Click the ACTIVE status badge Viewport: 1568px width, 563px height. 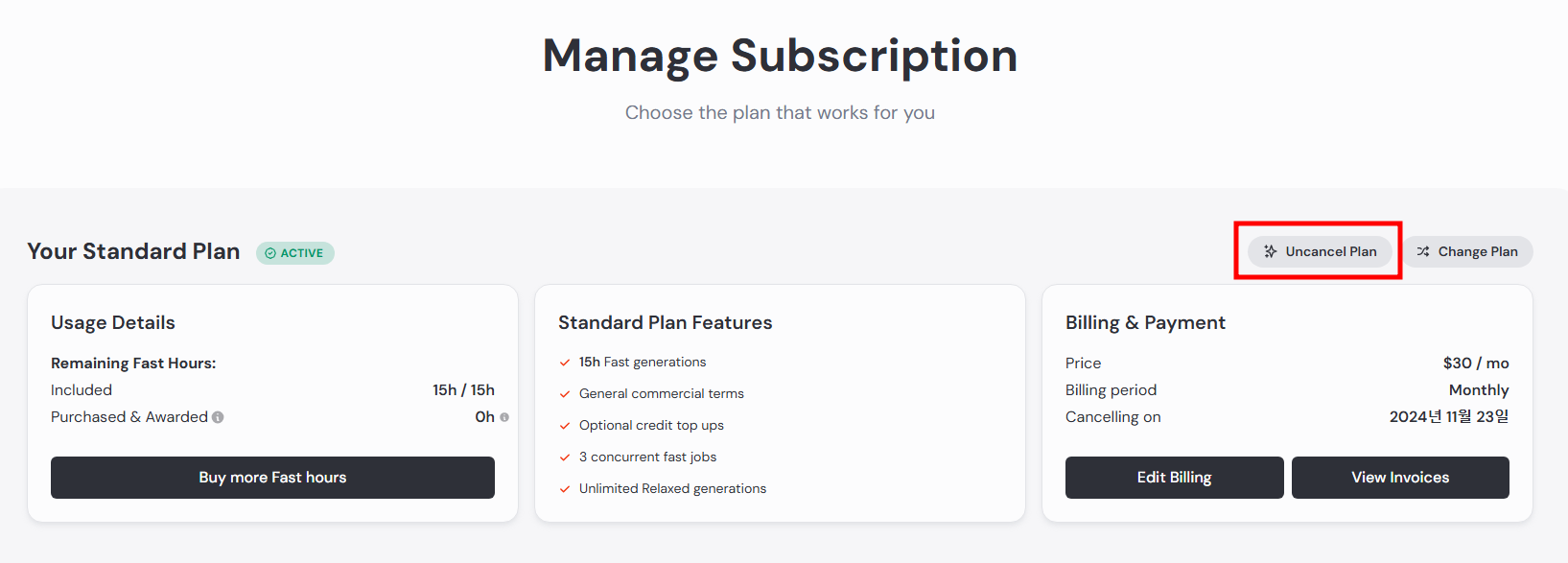294,252
